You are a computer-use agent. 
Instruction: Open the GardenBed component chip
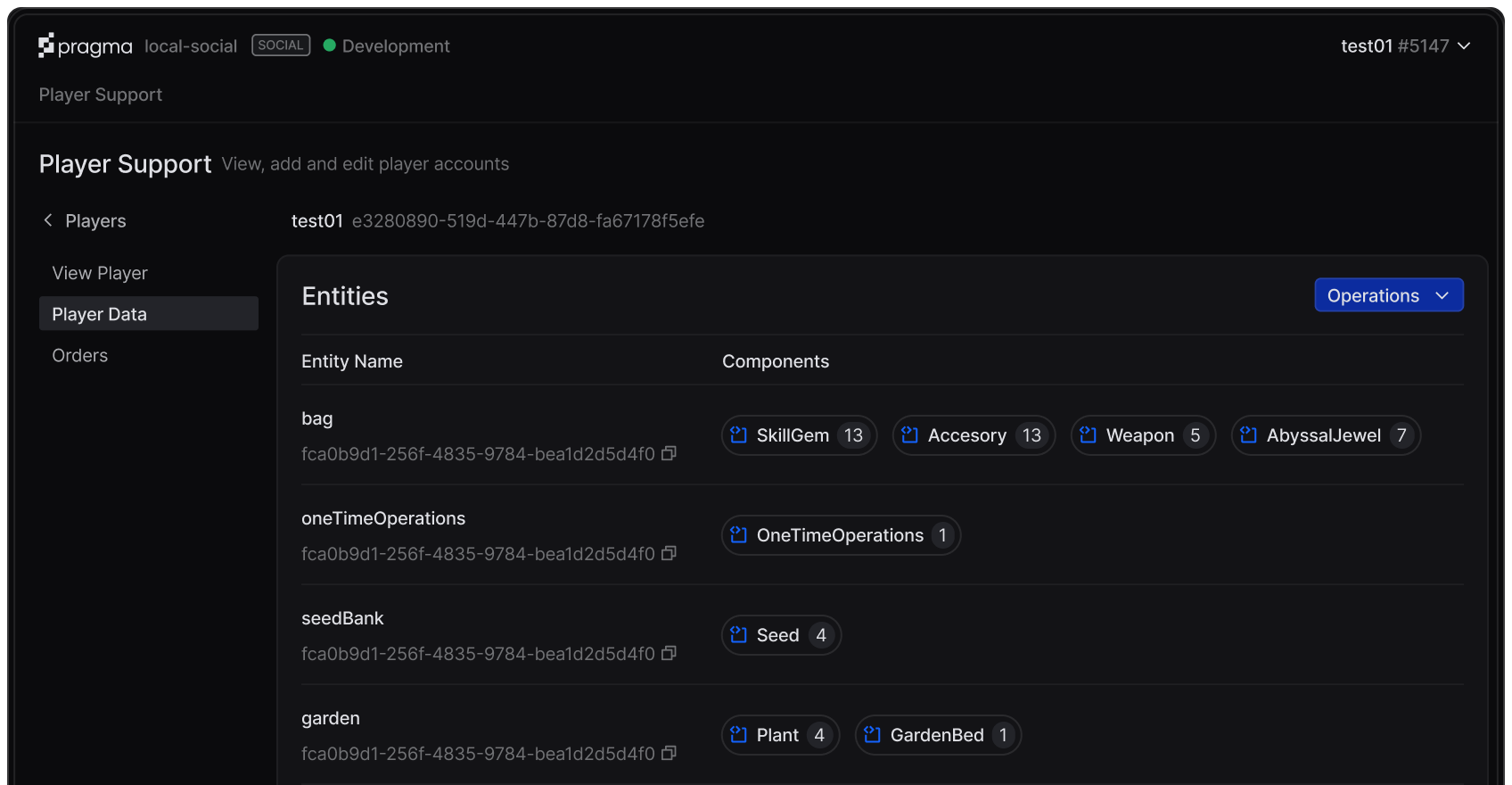[x=937, y=735]
